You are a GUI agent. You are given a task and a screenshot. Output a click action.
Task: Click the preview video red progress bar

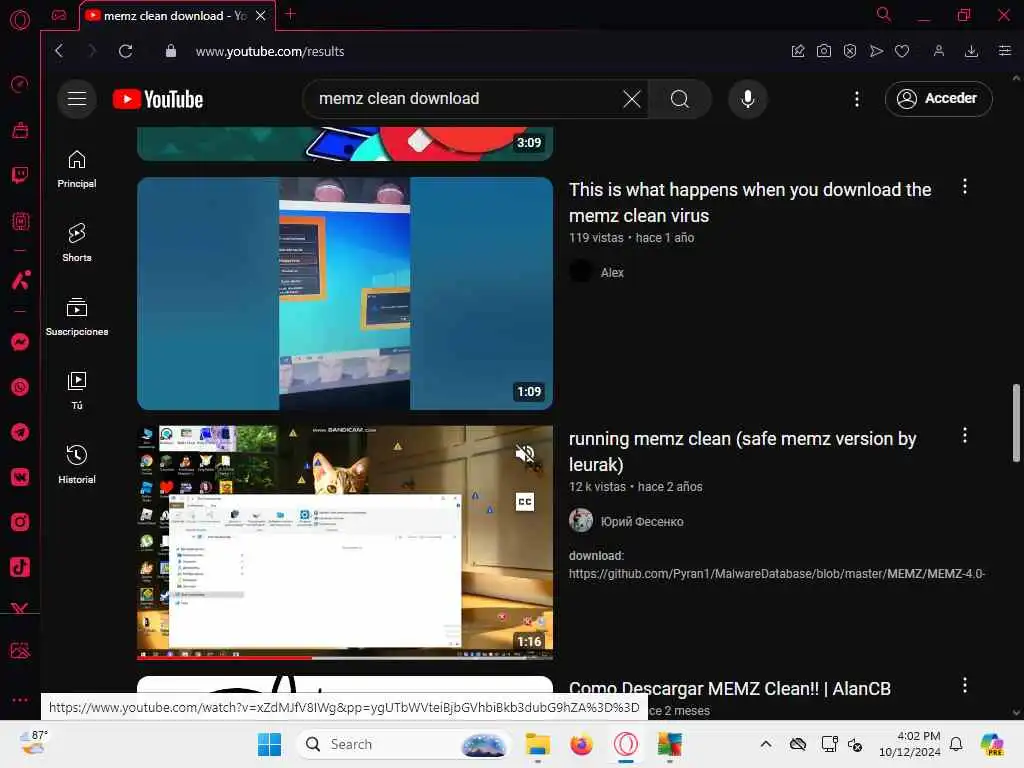point(224,658)
